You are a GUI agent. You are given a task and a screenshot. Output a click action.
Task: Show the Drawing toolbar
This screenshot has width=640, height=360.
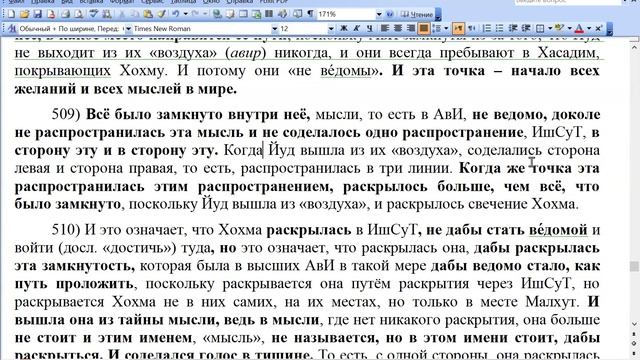282,14
